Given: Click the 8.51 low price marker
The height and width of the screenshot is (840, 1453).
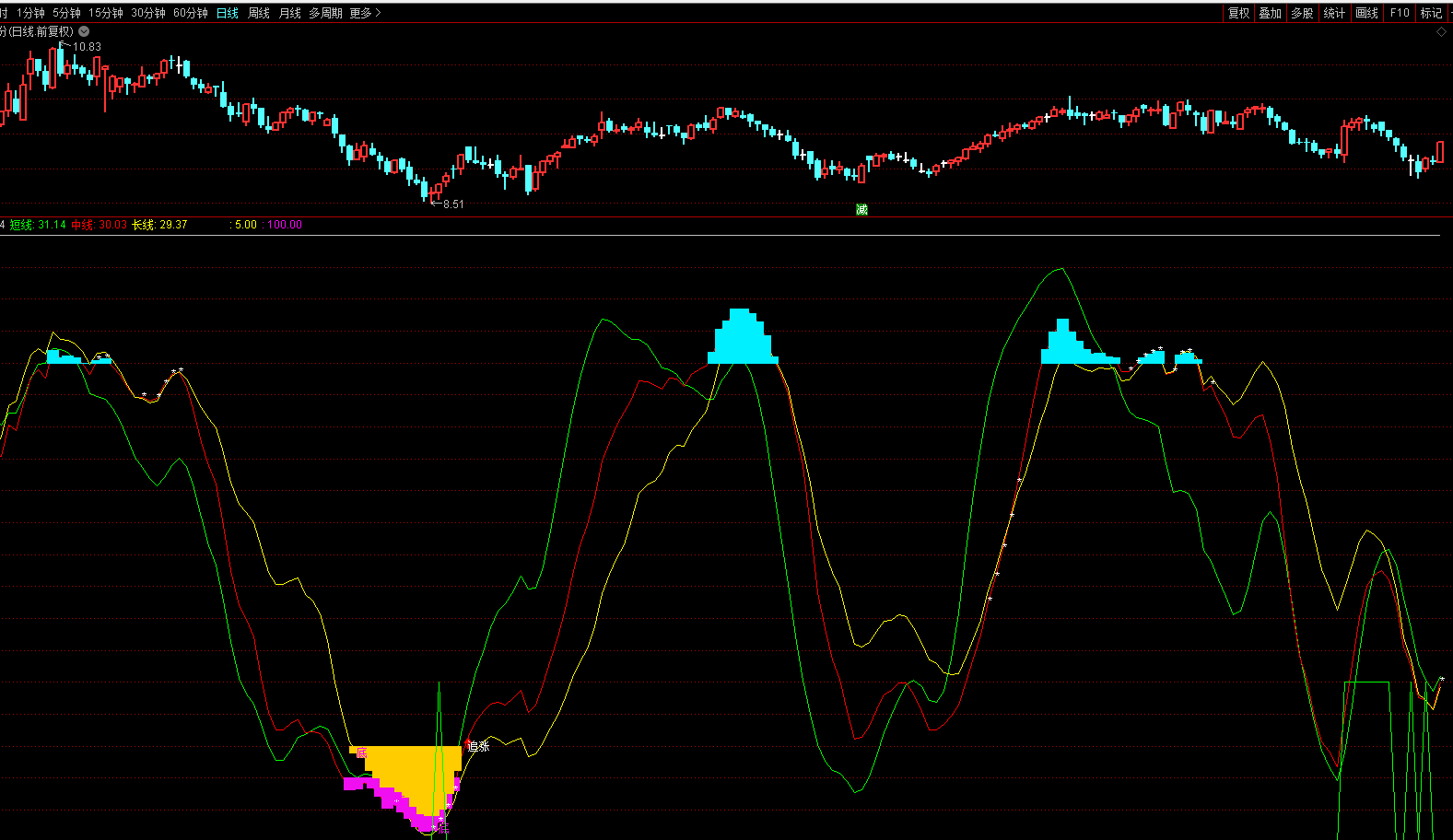Looking at the screenshot, I should point(452,204).
